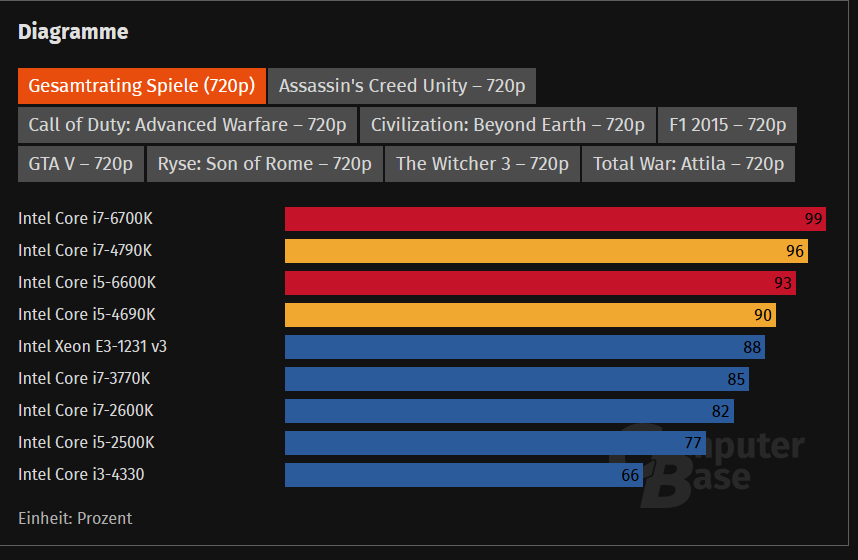Image resolution: width=858 pixels, height=560 pixels.
Task: Click the Intel Core i7-4790K label
Action: 85,251
